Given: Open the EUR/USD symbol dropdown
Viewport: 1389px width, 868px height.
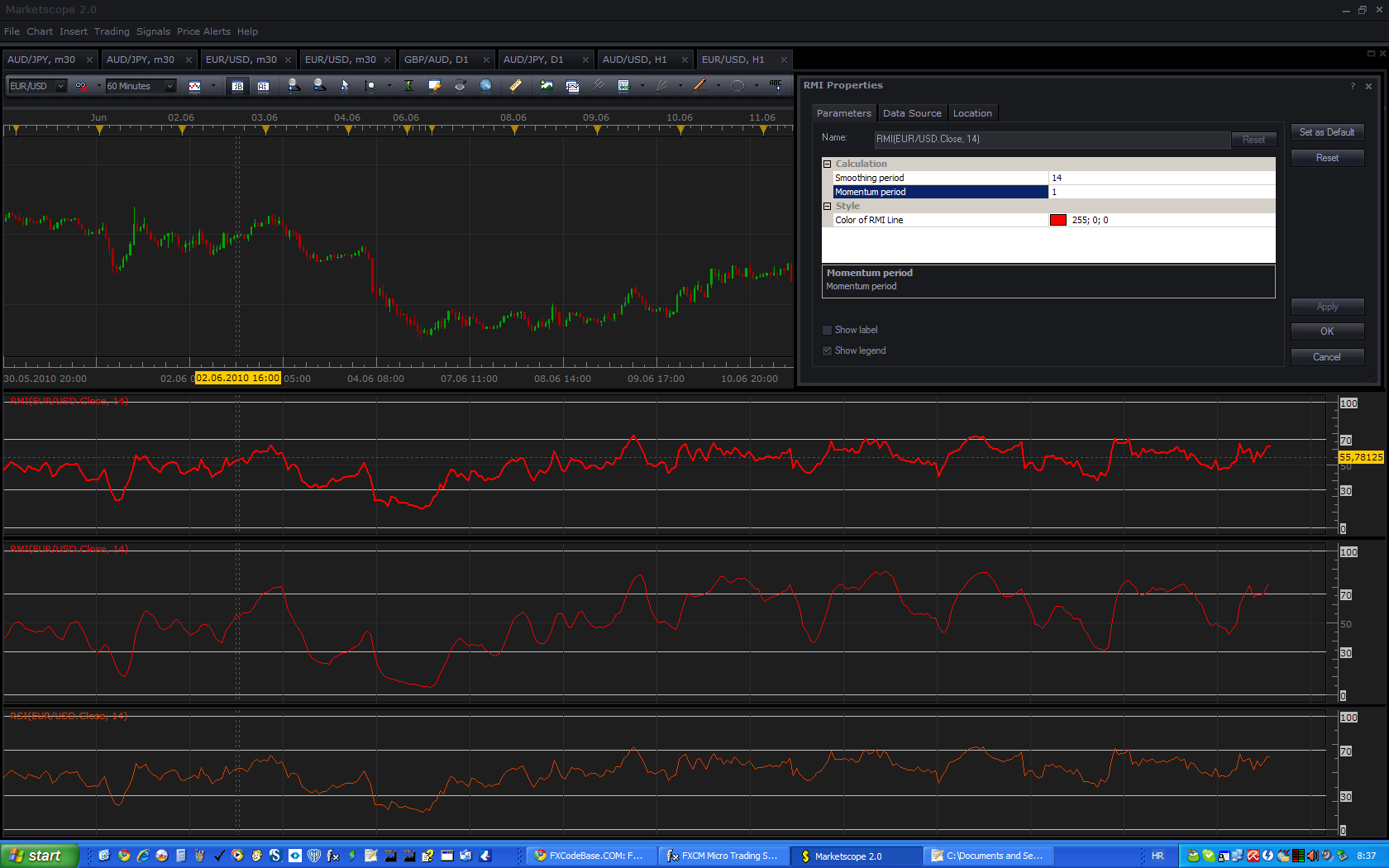Looking at the screenshot, I should pos(60,86).
